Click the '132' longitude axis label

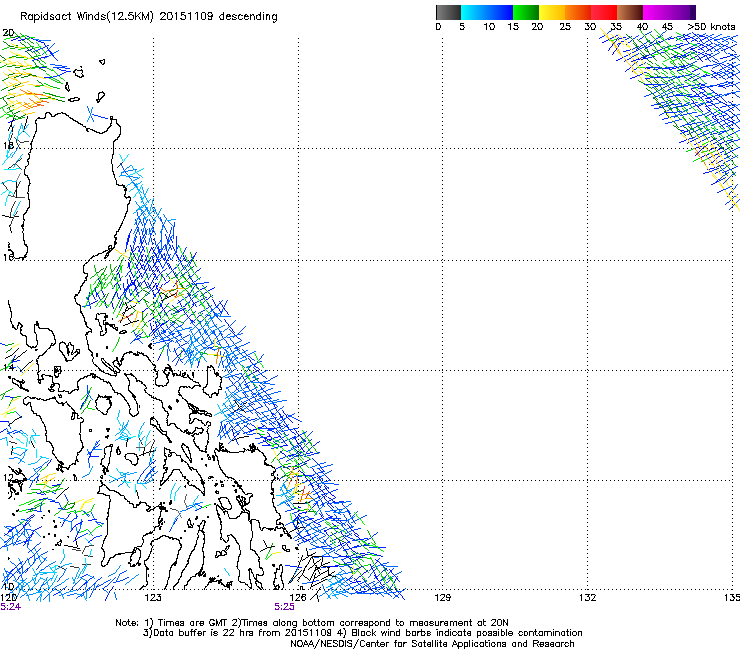coord(587,598)
